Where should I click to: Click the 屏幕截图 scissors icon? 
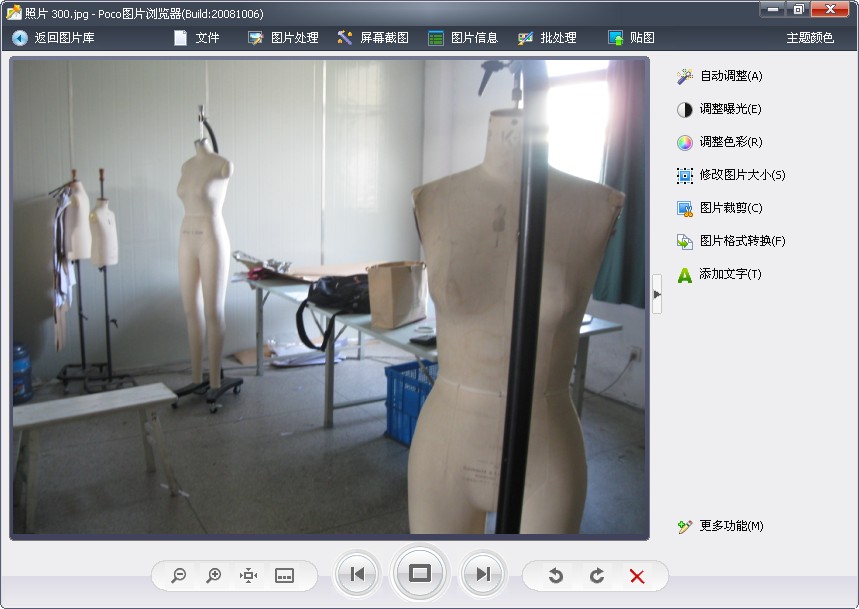click(x=345, y=38)
